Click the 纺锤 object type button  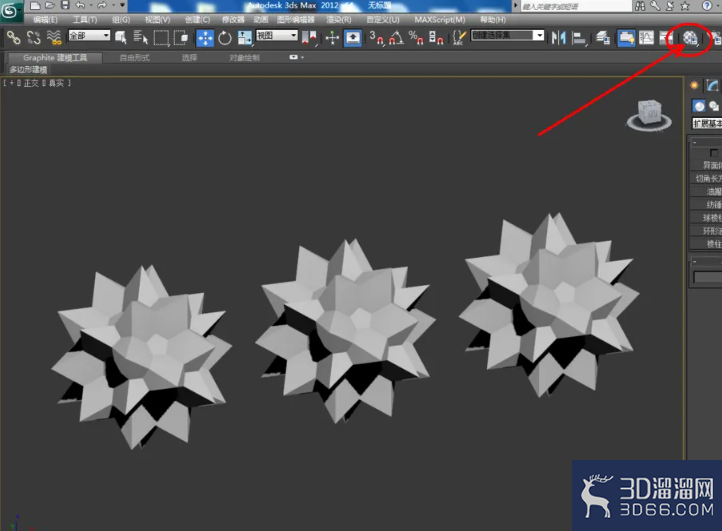706,204
